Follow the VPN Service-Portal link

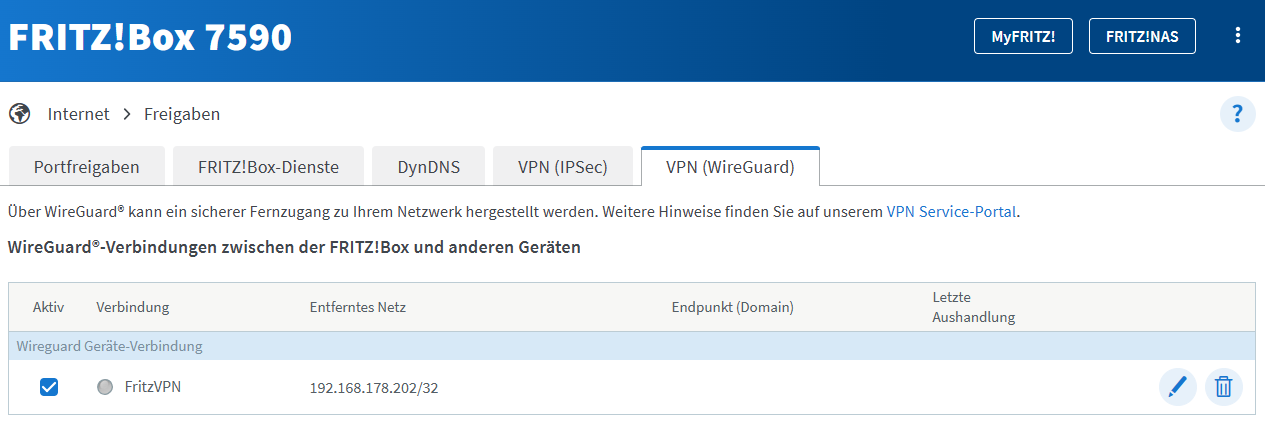click(951, 212)
